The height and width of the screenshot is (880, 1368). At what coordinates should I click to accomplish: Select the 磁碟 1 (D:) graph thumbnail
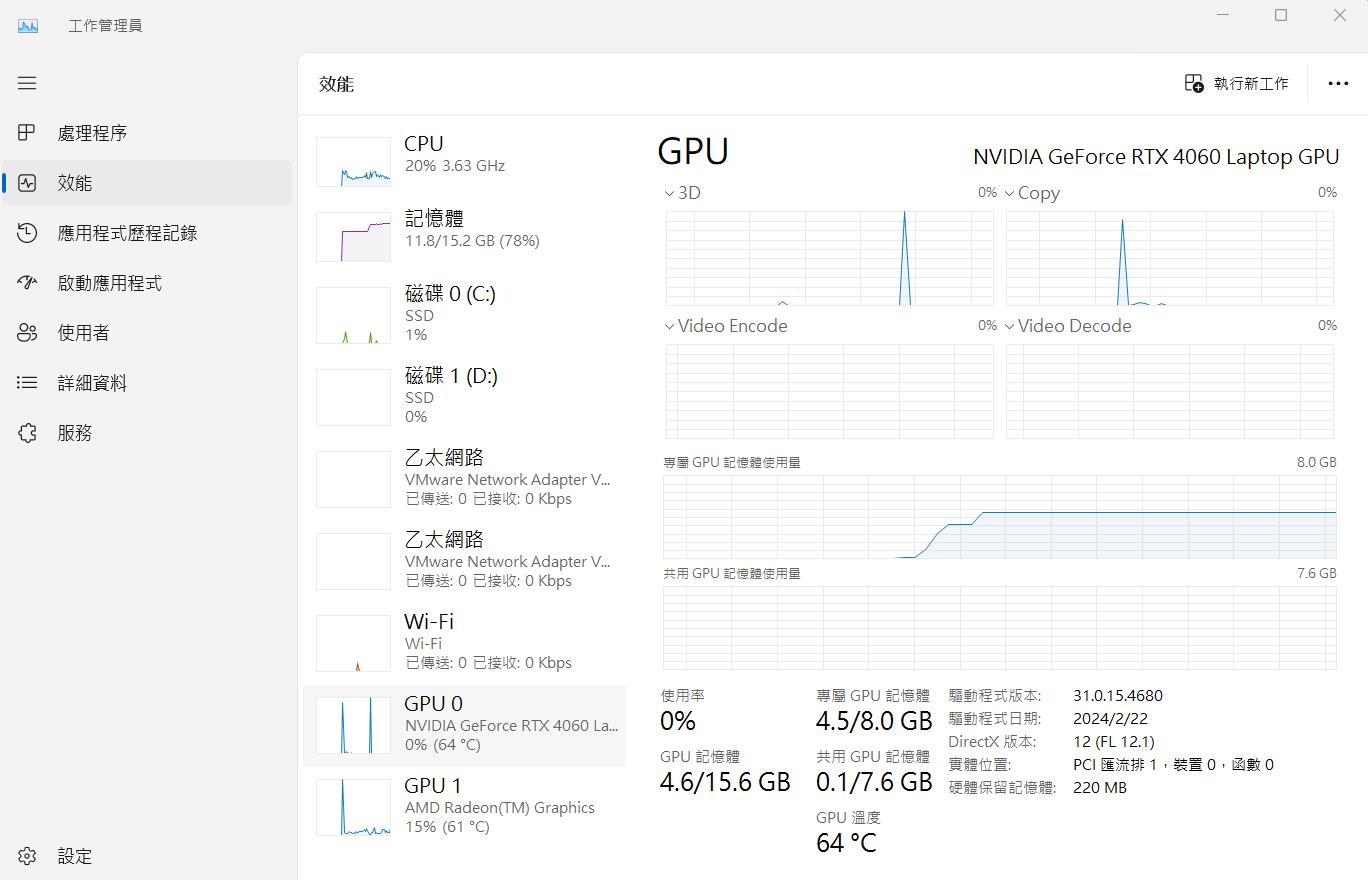353,397
